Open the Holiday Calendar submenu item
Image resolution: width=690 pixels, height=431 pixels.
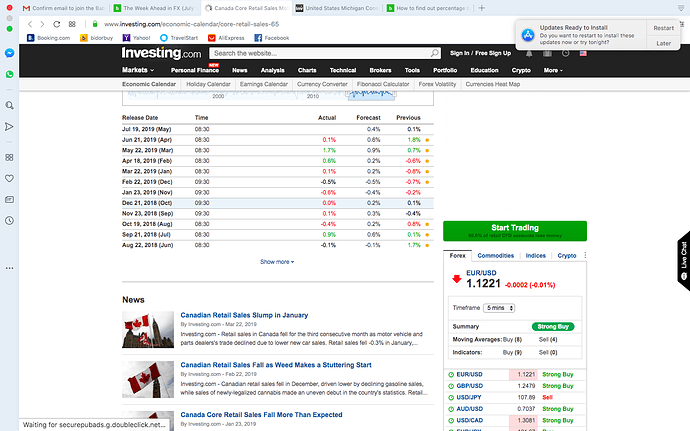coord(208,84)
